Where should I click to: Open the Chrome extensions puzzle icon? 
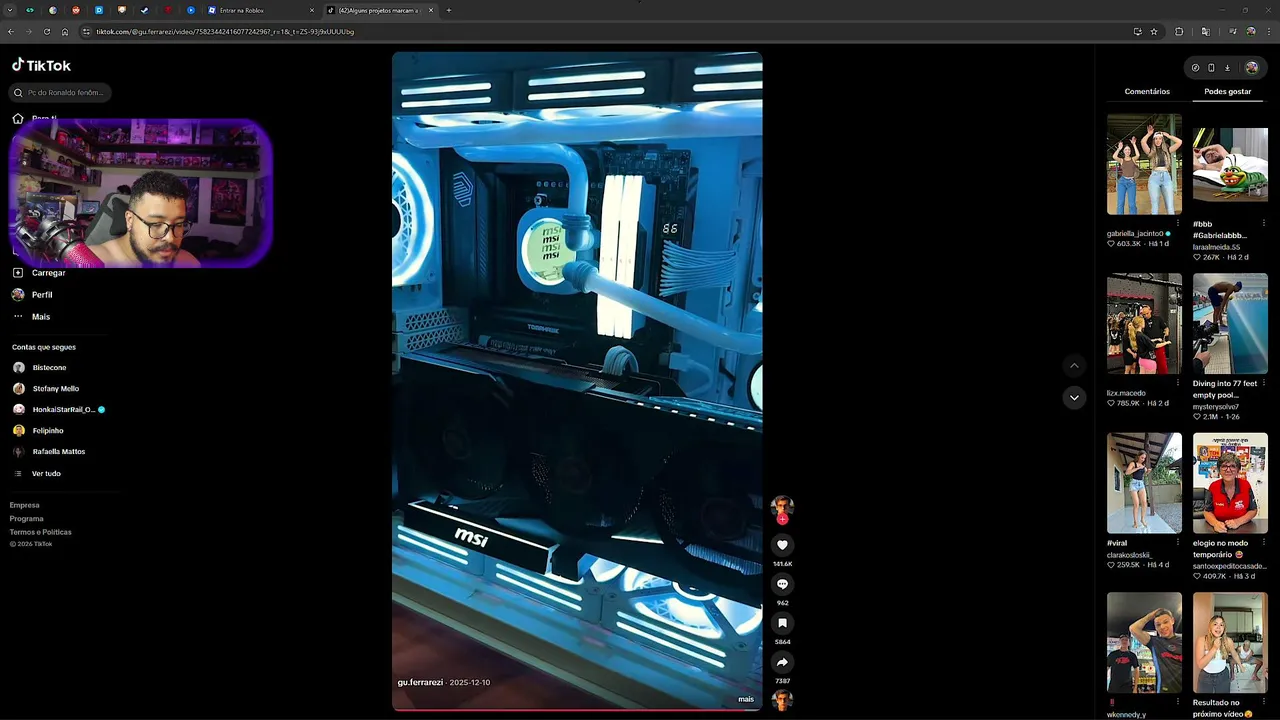1179,31
